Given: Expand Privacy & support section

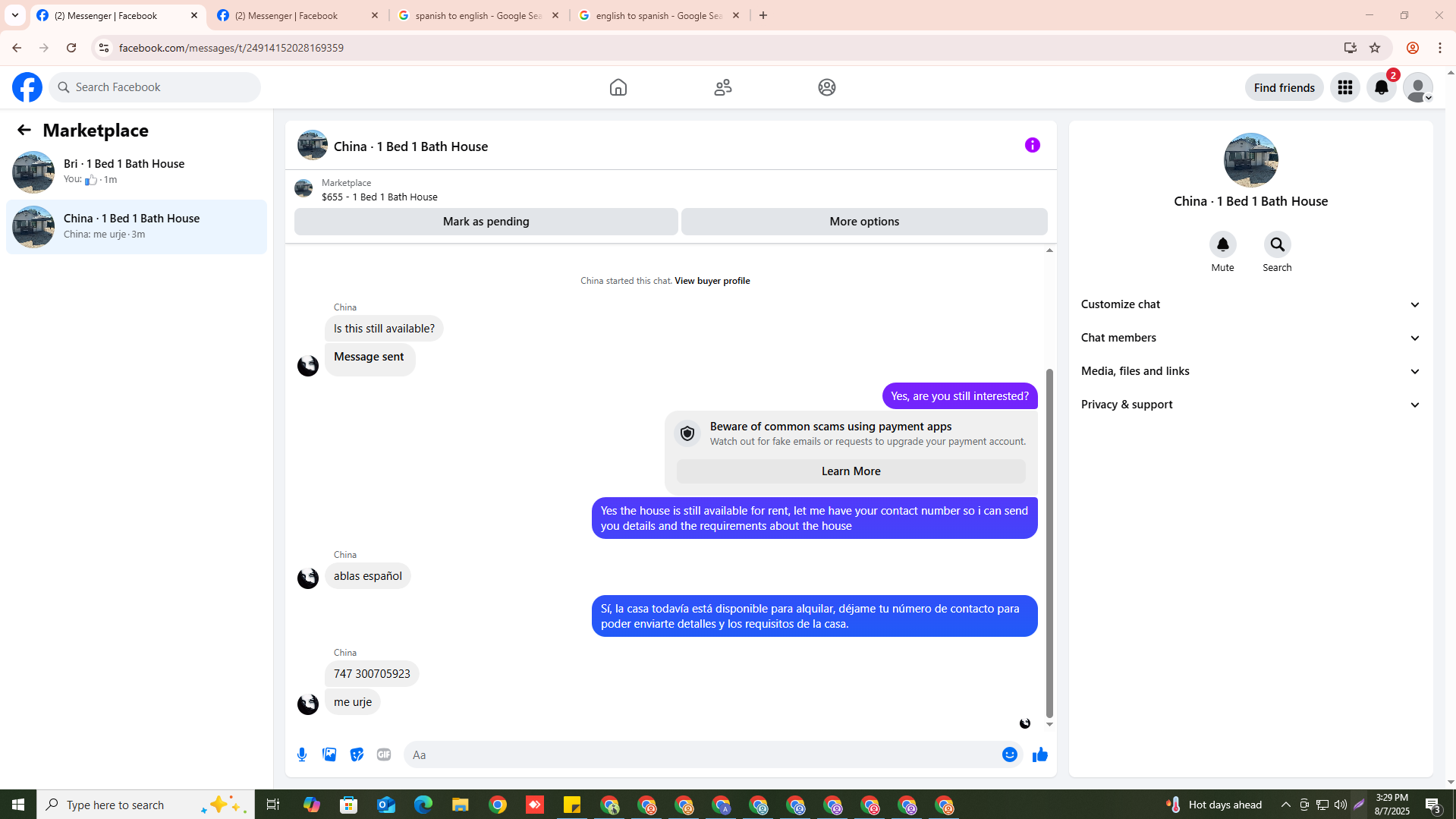Looking at the screenshot, I should pyautogui.click(x=1250, y=405).
